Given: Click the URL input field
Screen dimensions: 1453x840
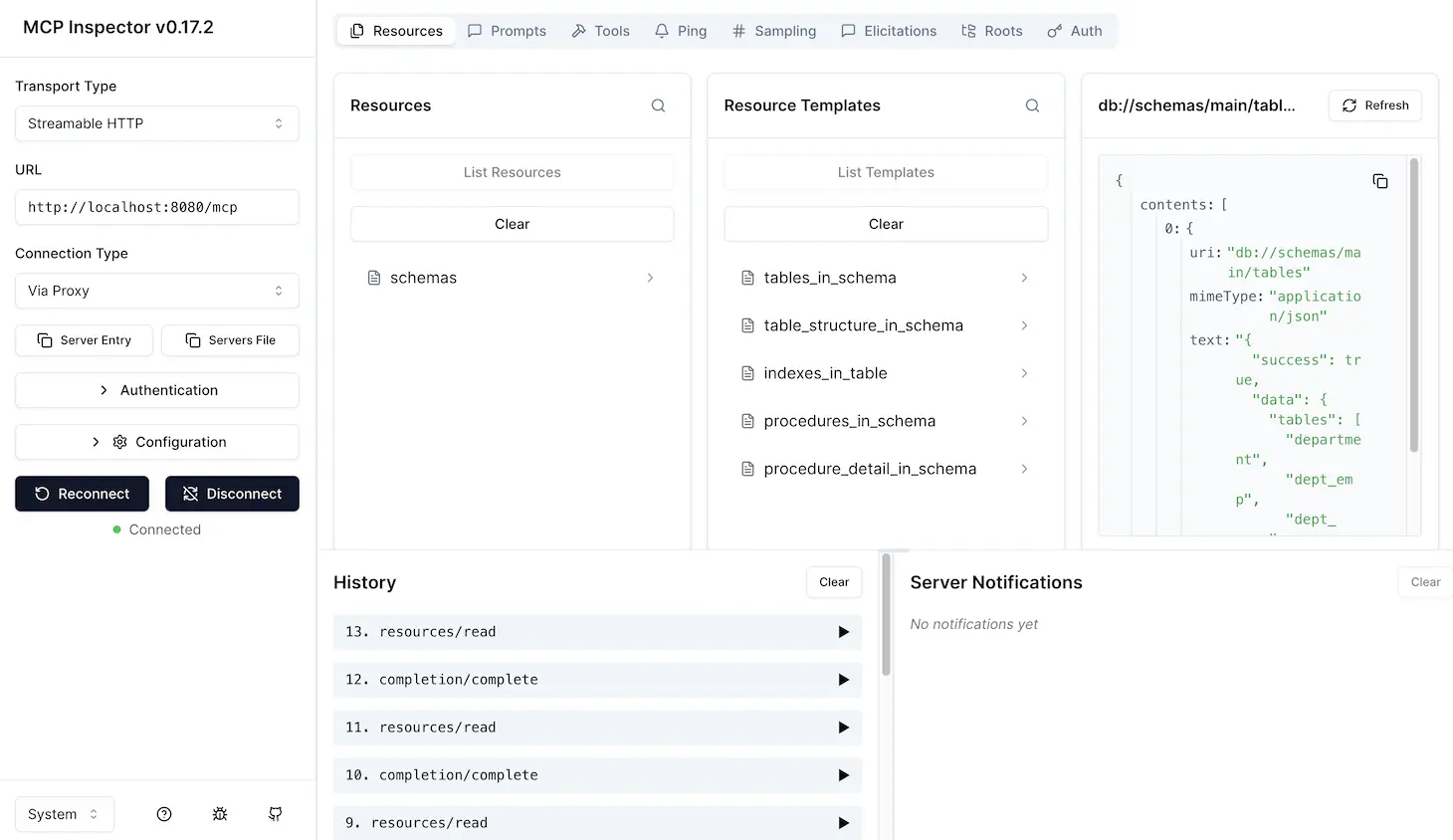Looking at the screenshot, I should coord(156,207).
